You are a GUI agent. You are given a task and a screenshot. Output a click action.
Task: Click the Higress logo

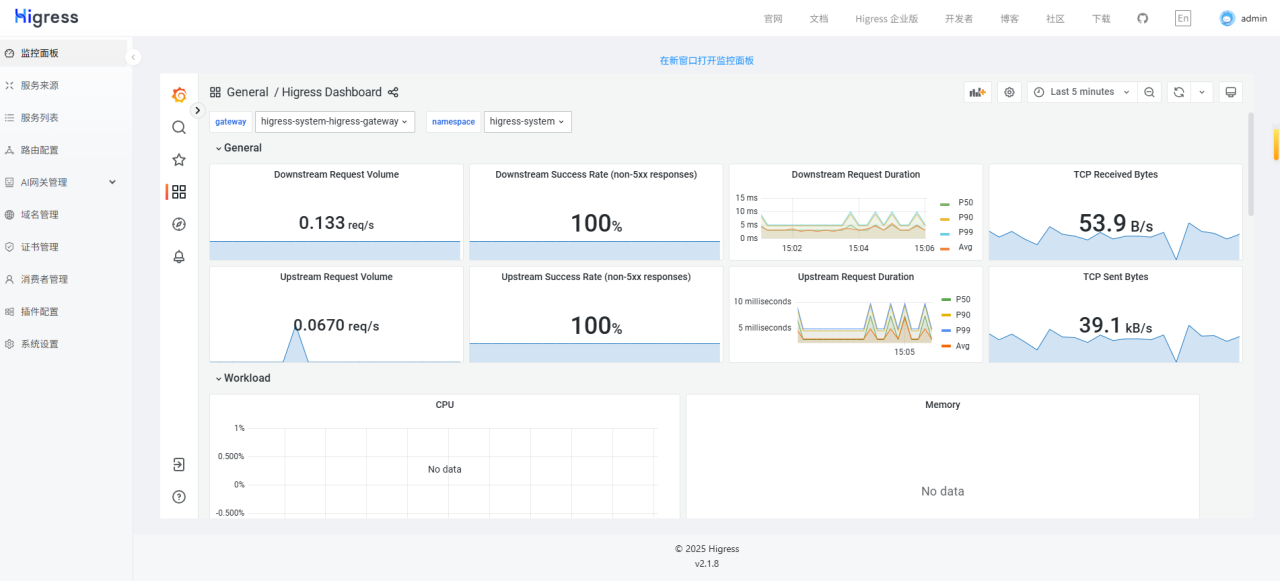coord(46,18)
